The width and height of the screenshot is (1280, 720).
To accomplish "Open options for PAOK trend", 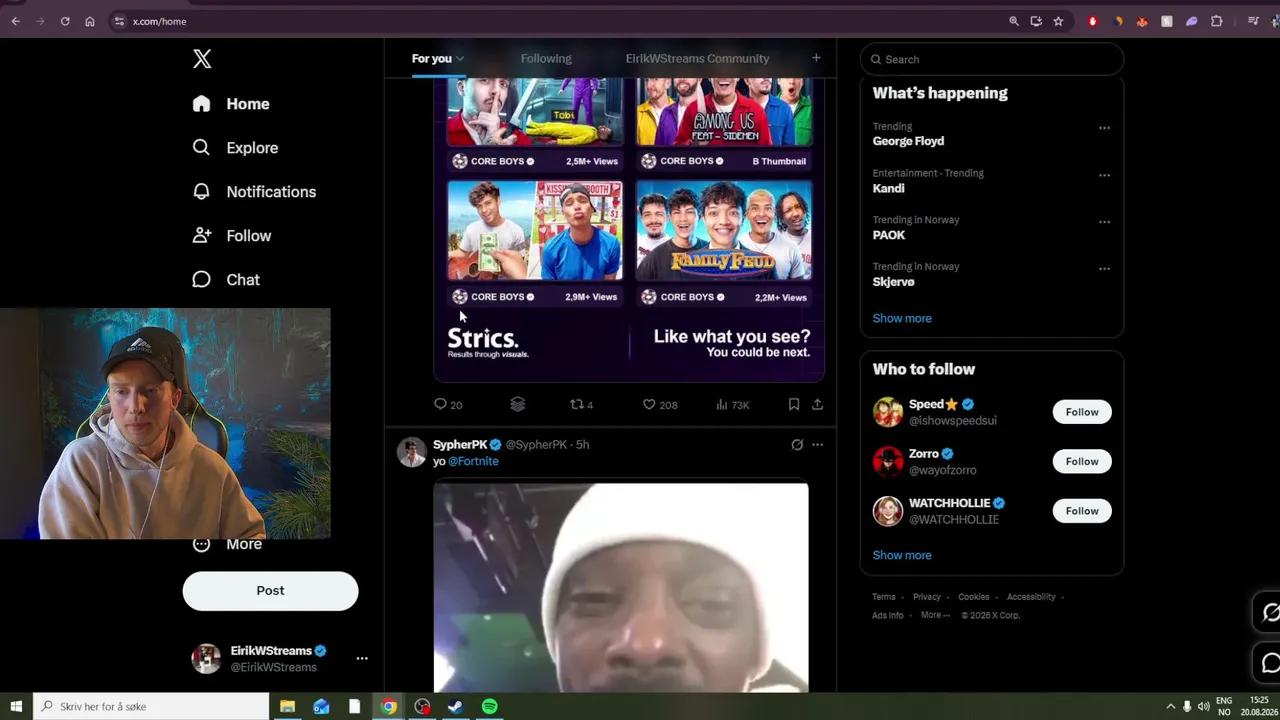I will 1104,222.
